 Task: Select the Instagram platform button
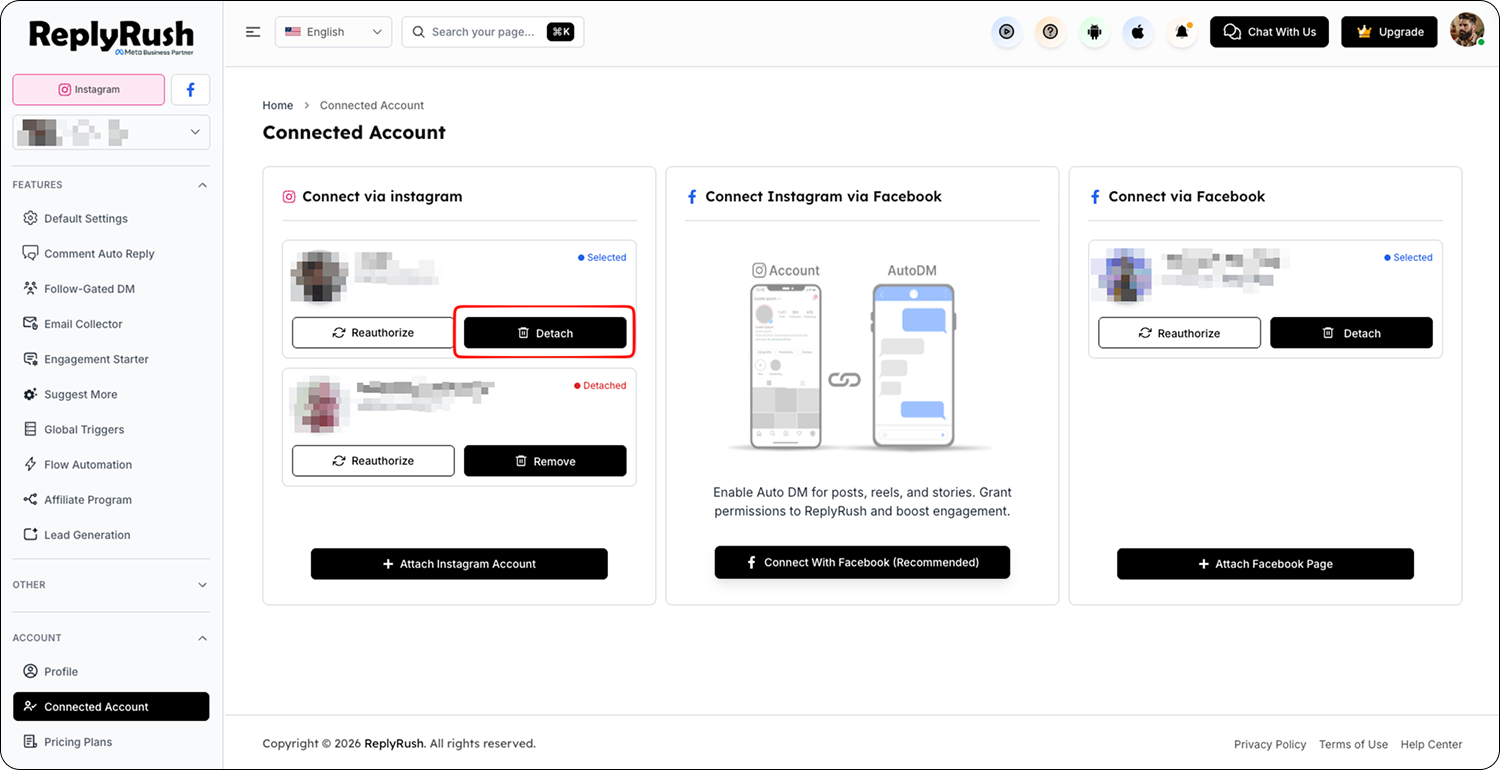(89, 89)
